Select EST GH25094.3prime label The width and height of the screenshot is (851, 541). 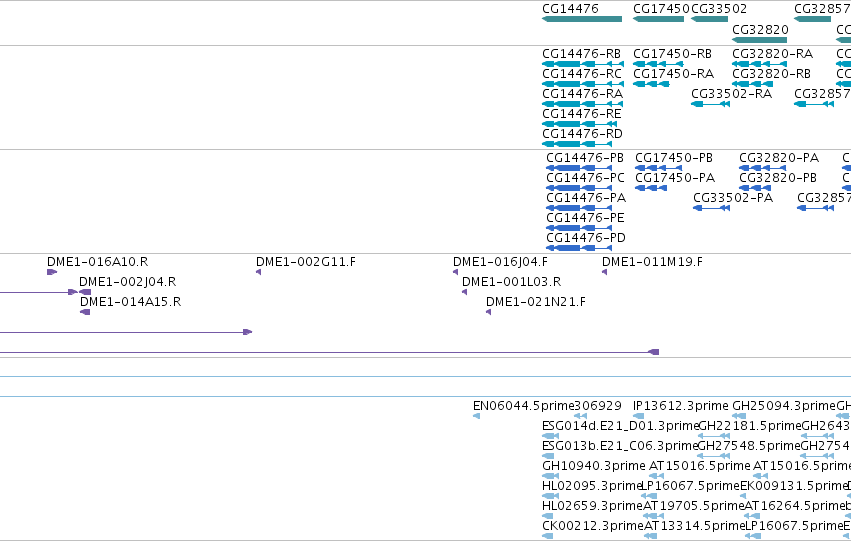[x=784, y=406]
